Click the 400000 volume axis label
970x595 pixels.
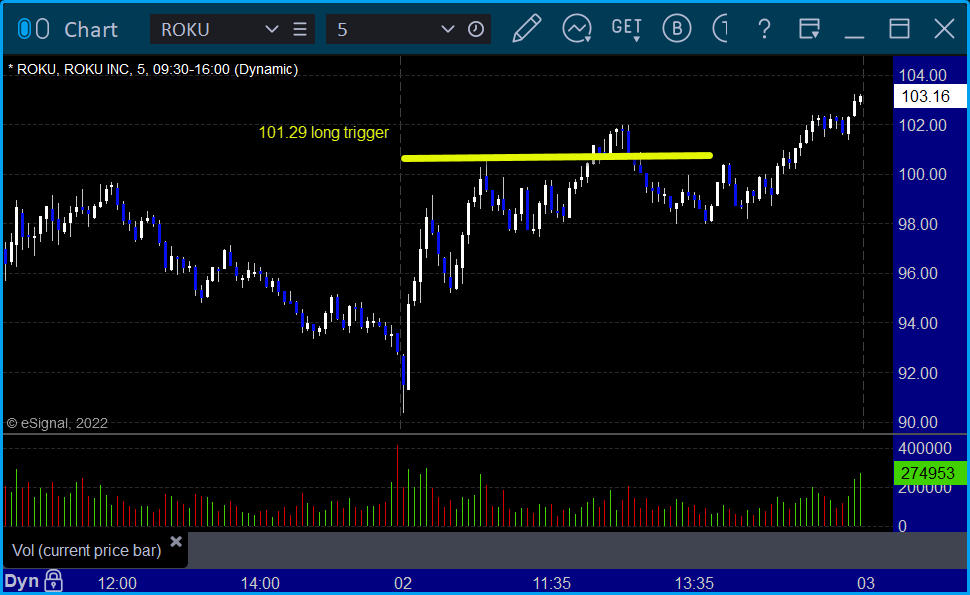tap(925, 448)
